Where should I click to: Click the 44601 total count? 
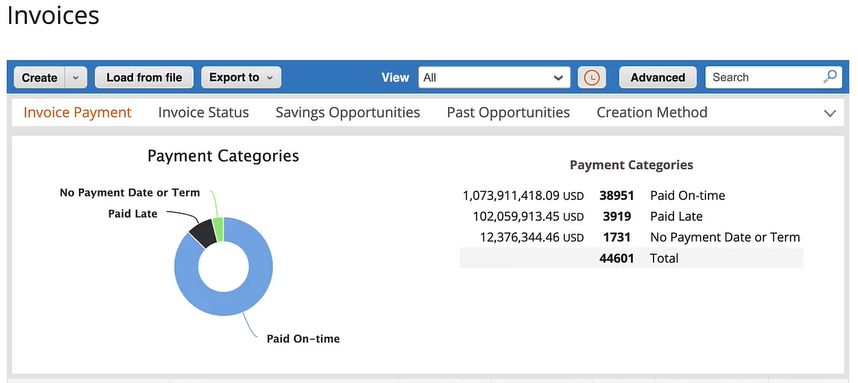pos(617,258)
